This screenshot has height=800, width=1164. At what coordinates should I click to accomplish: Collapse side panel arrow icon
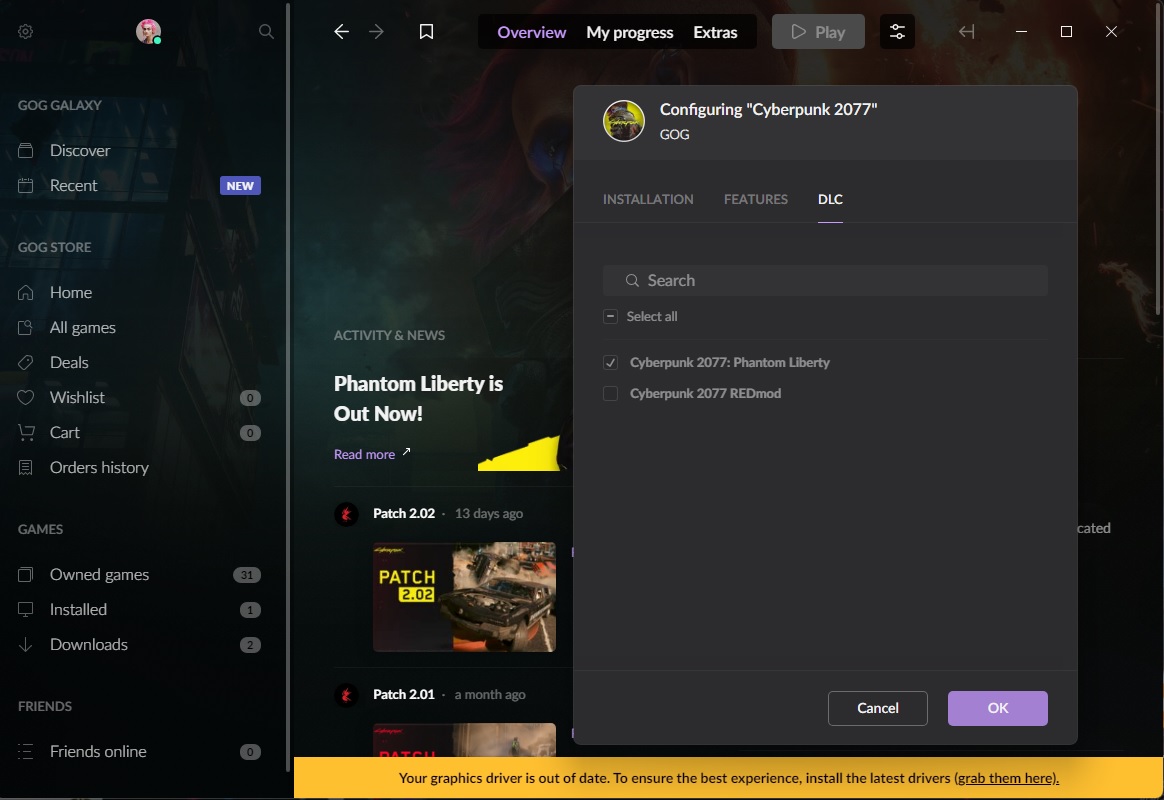coord(966,31)
